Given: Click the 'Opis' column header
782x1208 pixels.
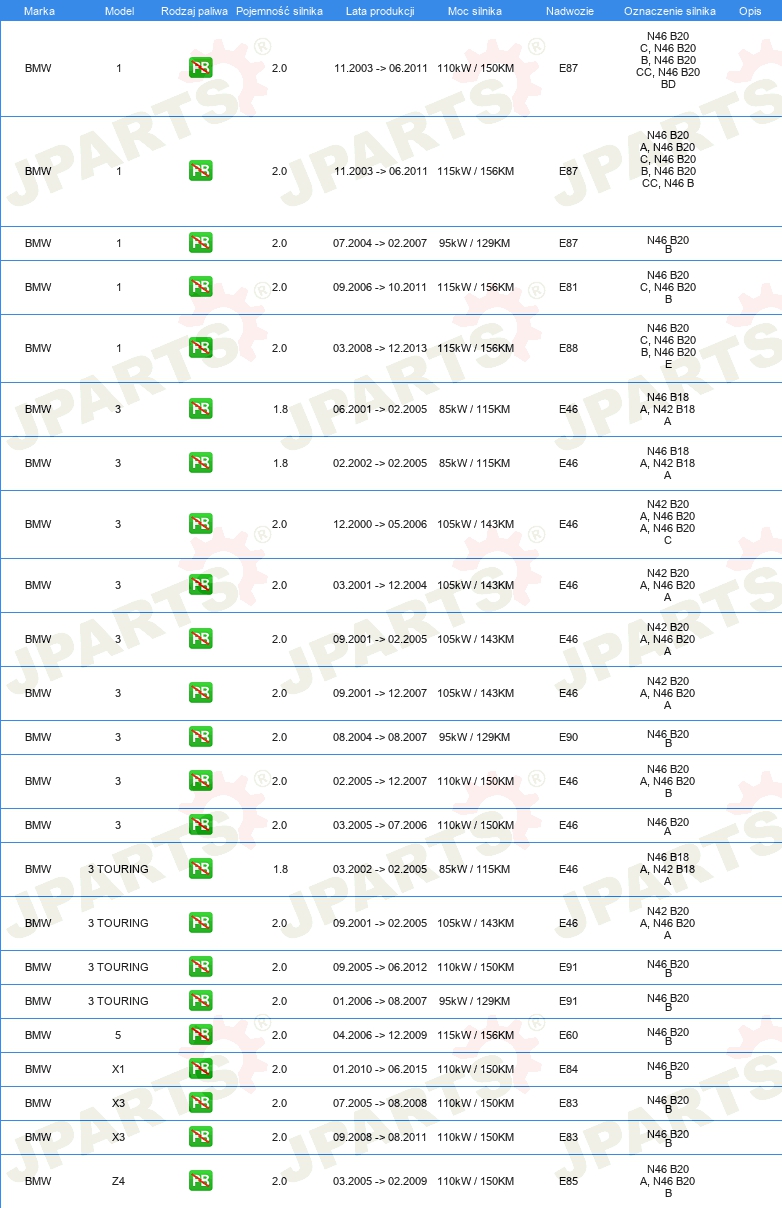Looking at the screenshot, I should coord(750,11).
